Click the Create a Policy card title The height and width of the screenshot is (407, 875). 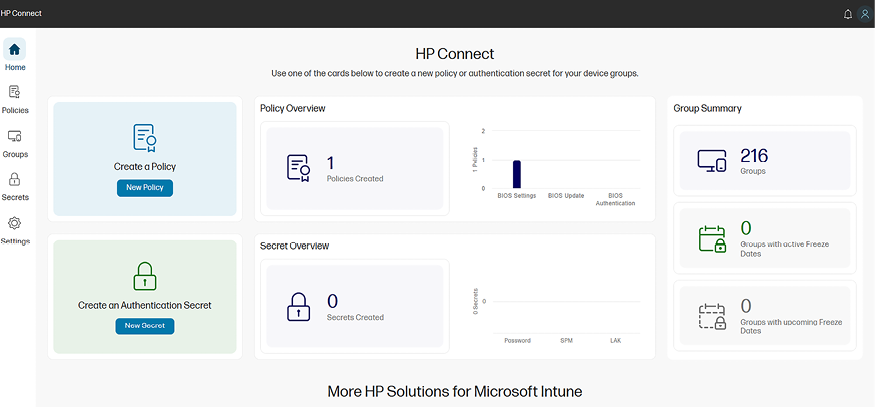(145, 167)
